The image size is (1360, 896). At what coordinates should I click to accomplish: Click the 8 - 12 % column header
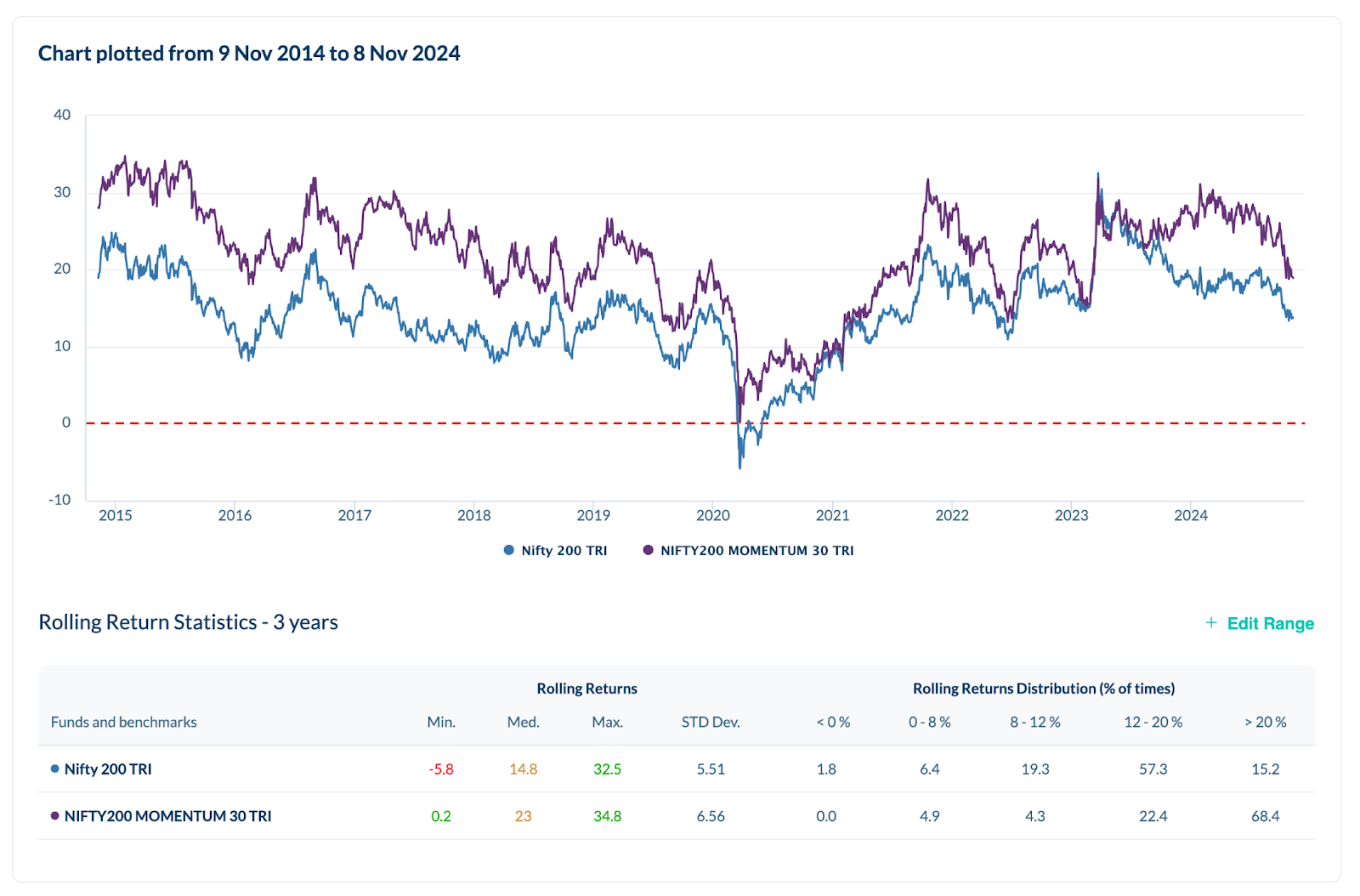click(x=1035, y=722)
